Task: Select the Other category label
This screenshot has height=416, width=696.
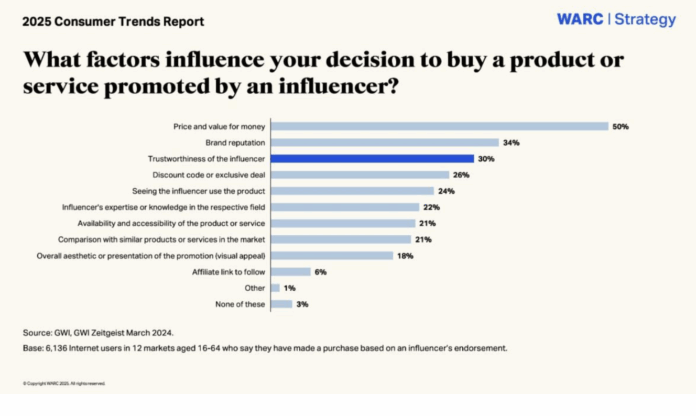Action: pyautogui.click(x=254, y=287)
